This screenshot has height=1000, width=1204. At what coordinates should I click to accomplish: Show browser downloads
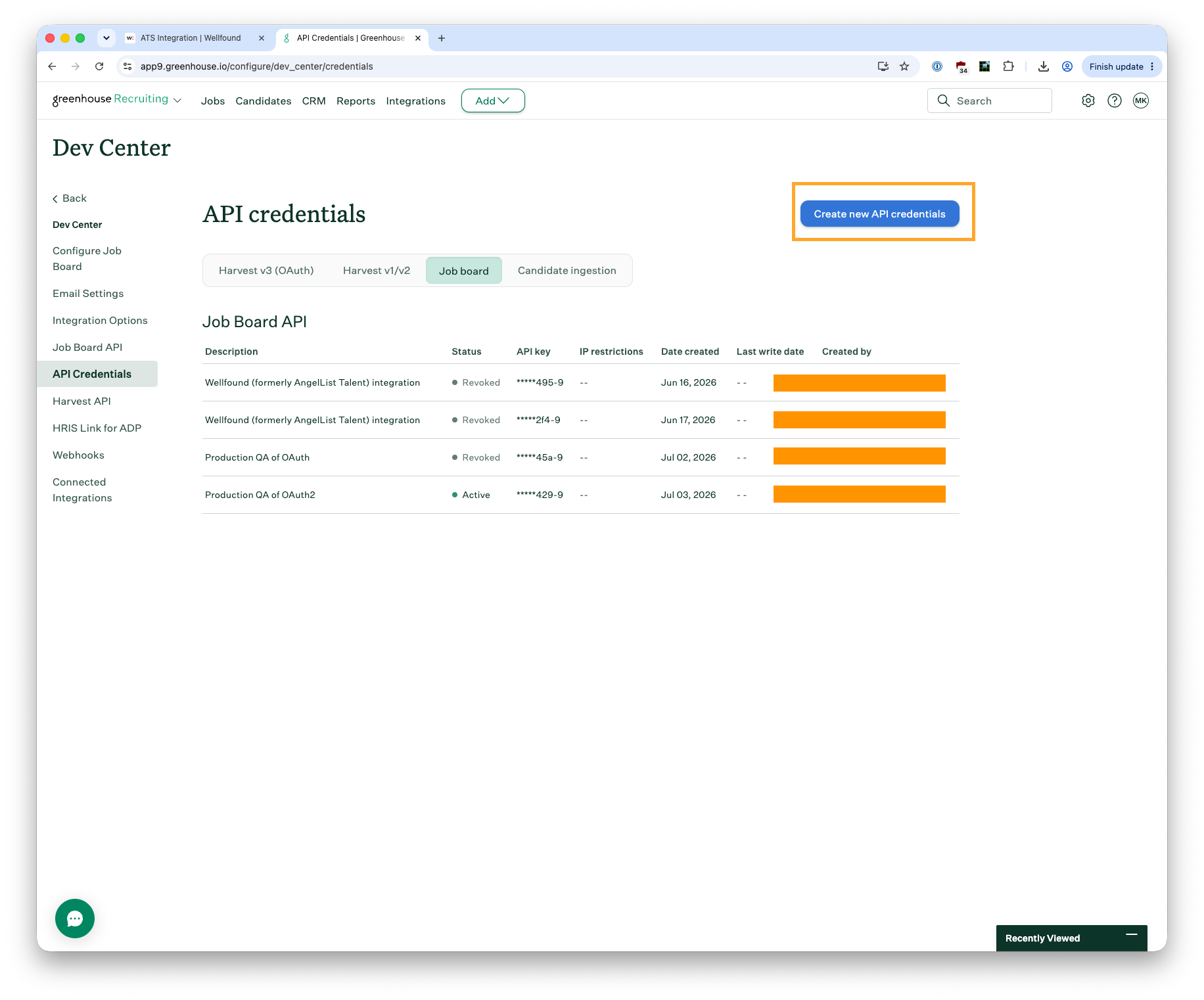click(1043, 66)
